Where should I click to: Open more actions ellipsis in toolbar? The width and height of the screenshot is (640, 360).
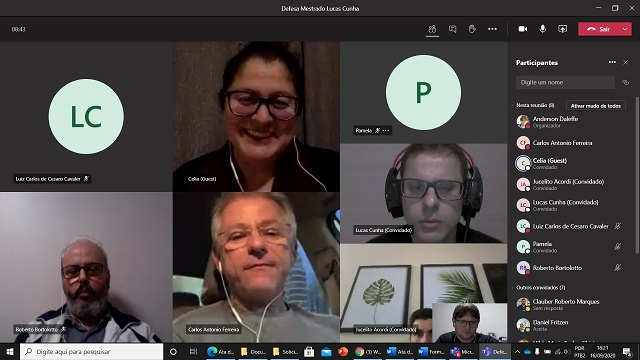[493, 29]
